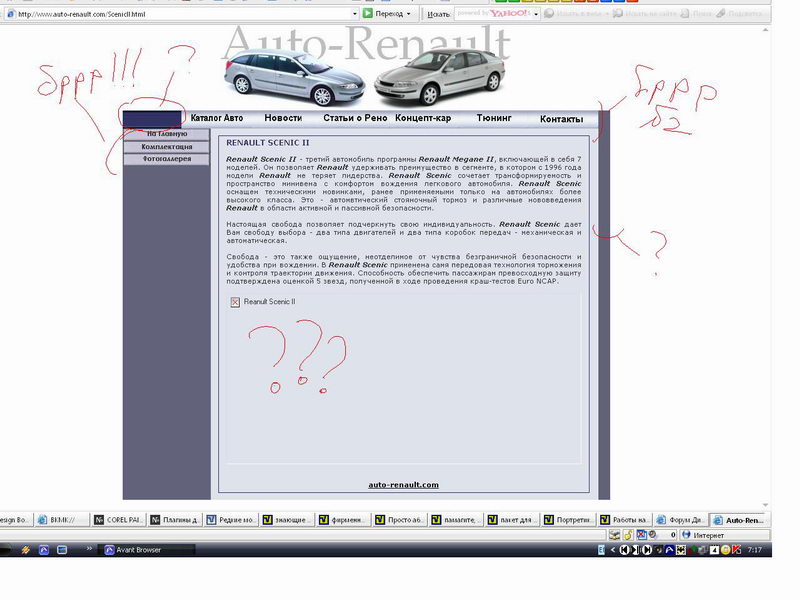Switch to the Работы на... browser tab

pyautogui.click(x=623, y=520)
